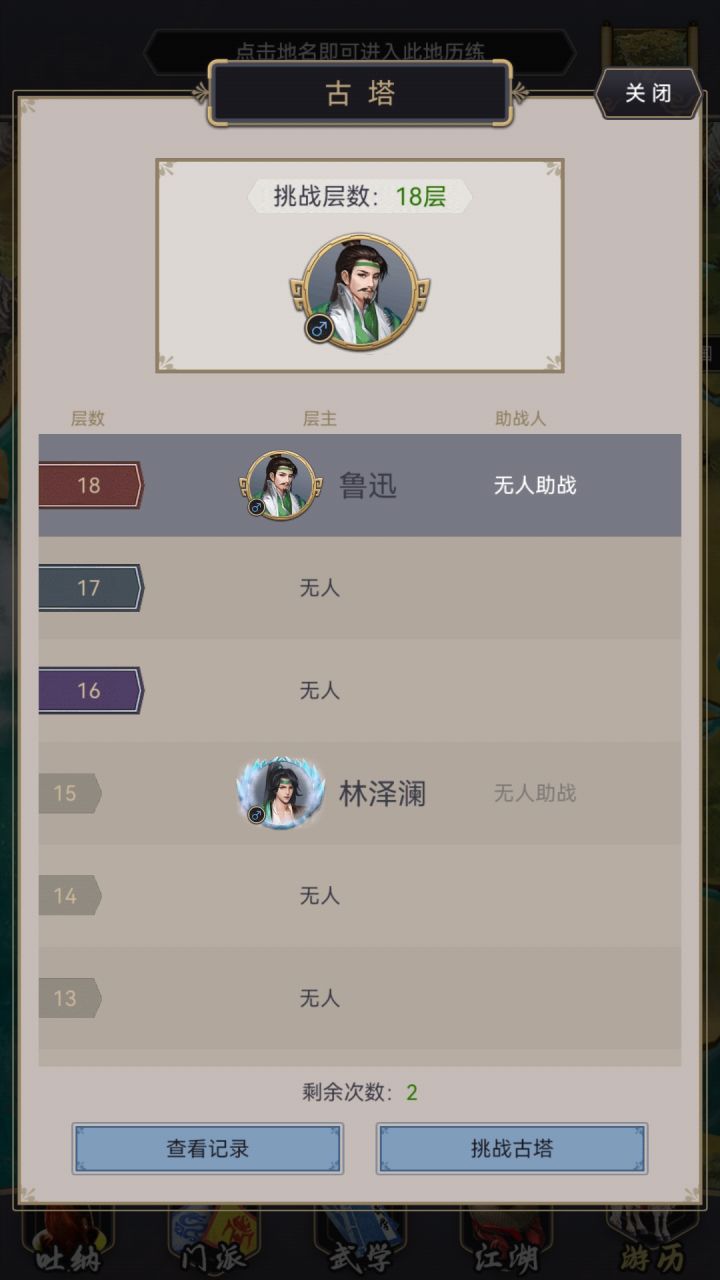Select the gray floor 13 badge
This screenshot has height=1280, width=720.
70,998
